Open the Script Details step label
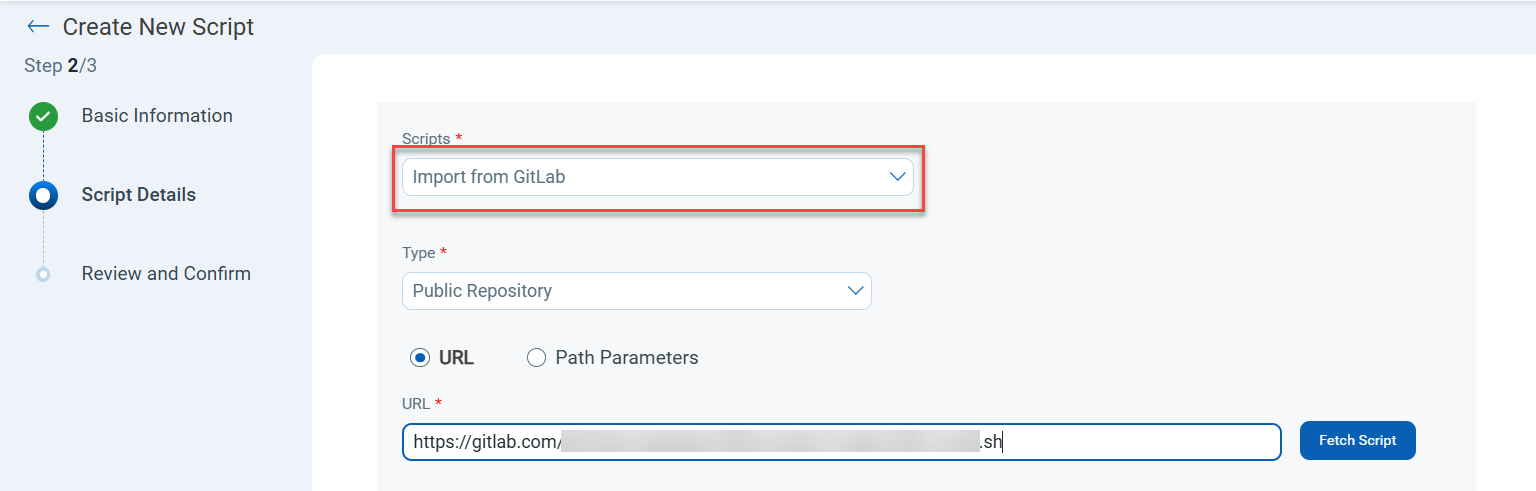1536x491 pixels. click(138, 195)
